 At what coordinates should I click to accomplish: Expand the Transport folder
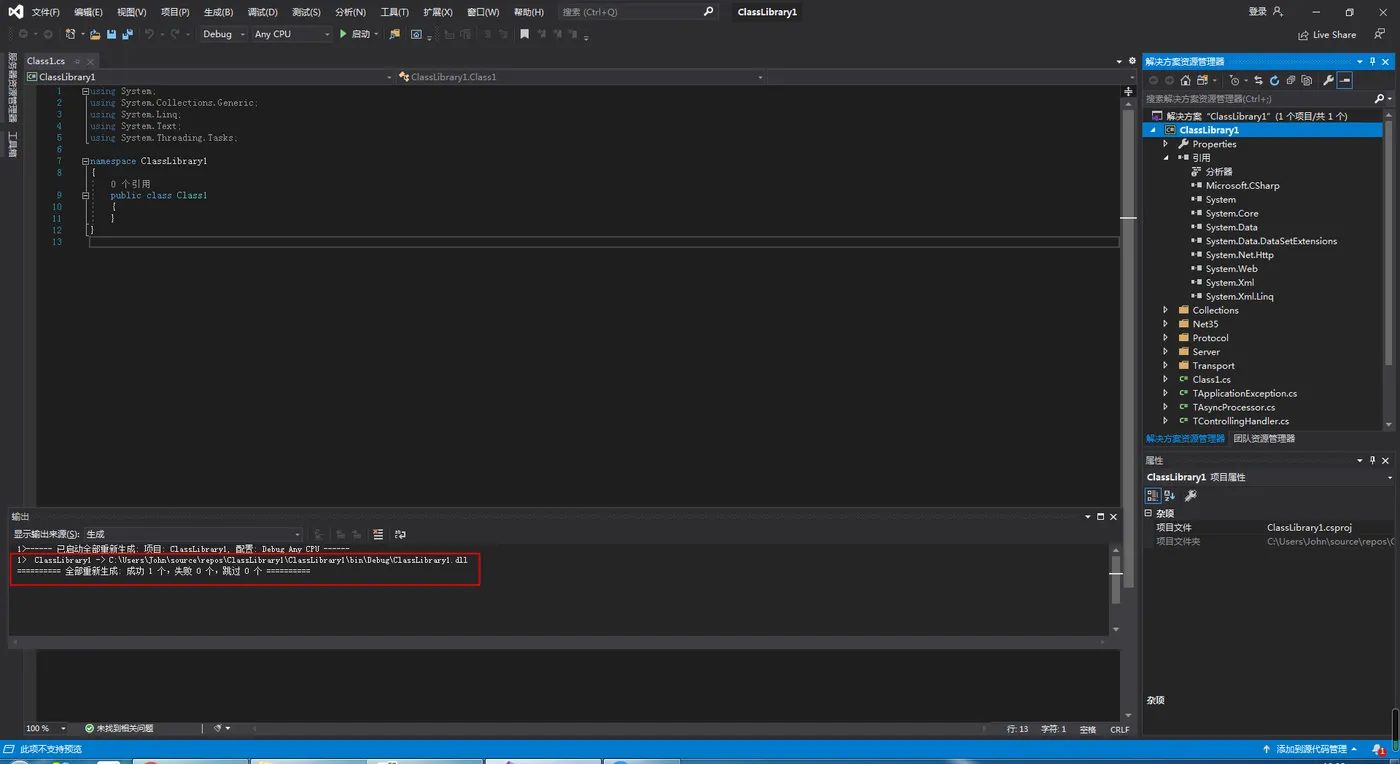(x=1165, y=366)
